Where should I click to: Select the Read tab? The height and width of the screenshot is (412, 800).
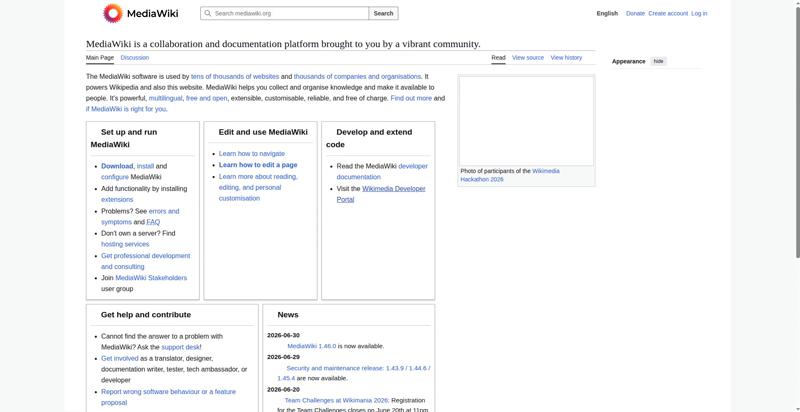click(x=498, y=58)
